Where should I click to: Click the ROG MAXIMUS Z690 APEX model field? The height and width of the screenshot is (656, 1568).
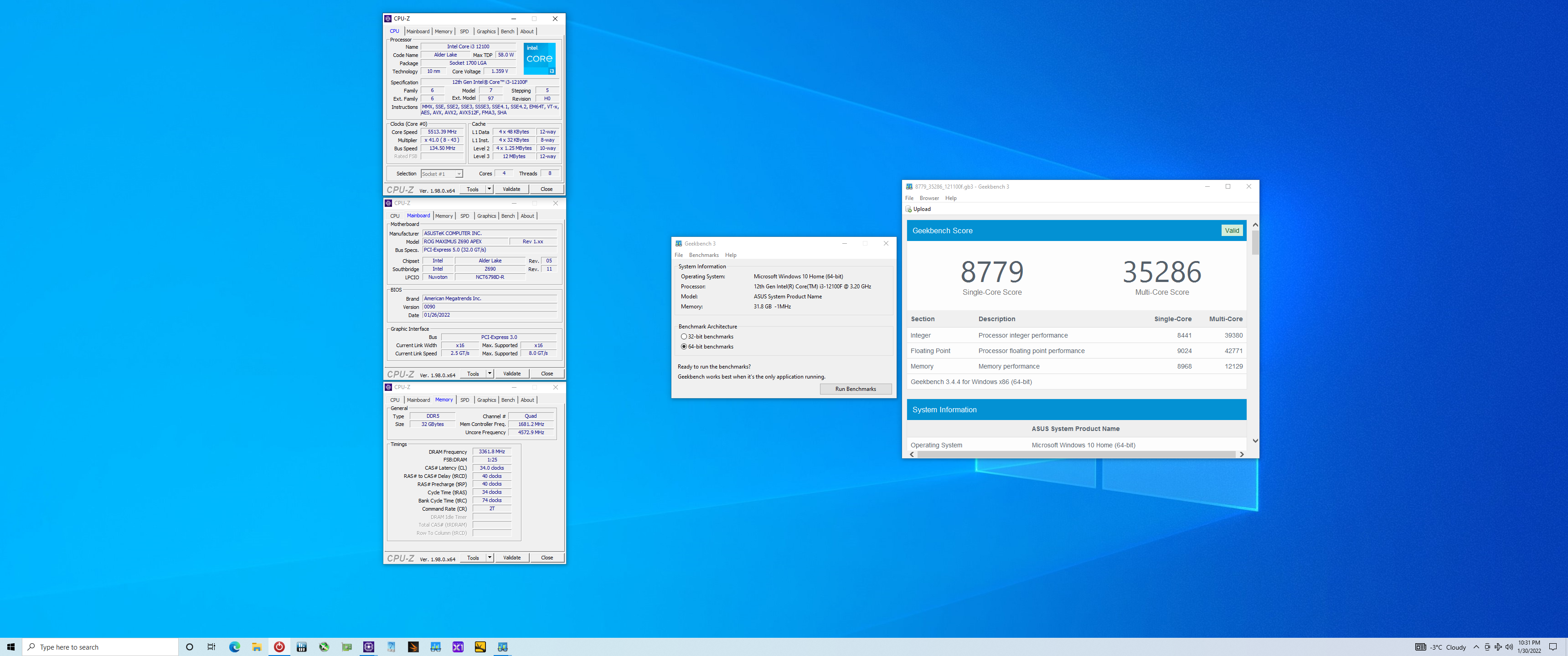pos(466,241)
